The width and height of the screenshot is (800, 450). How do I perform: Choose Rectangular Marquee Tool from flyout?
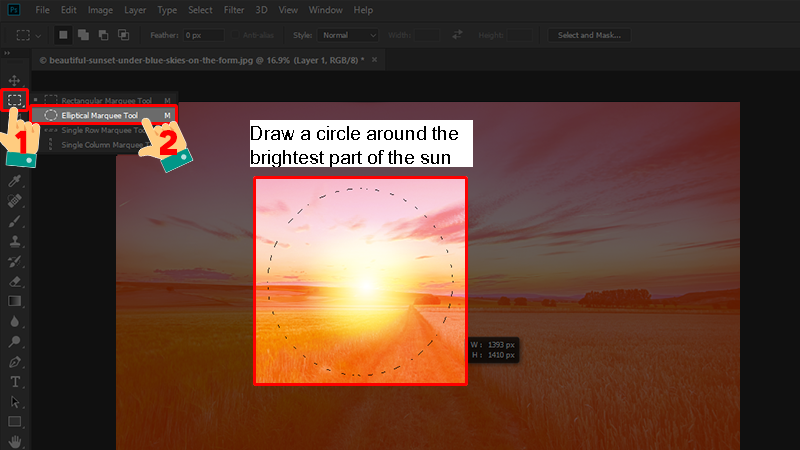104,101
